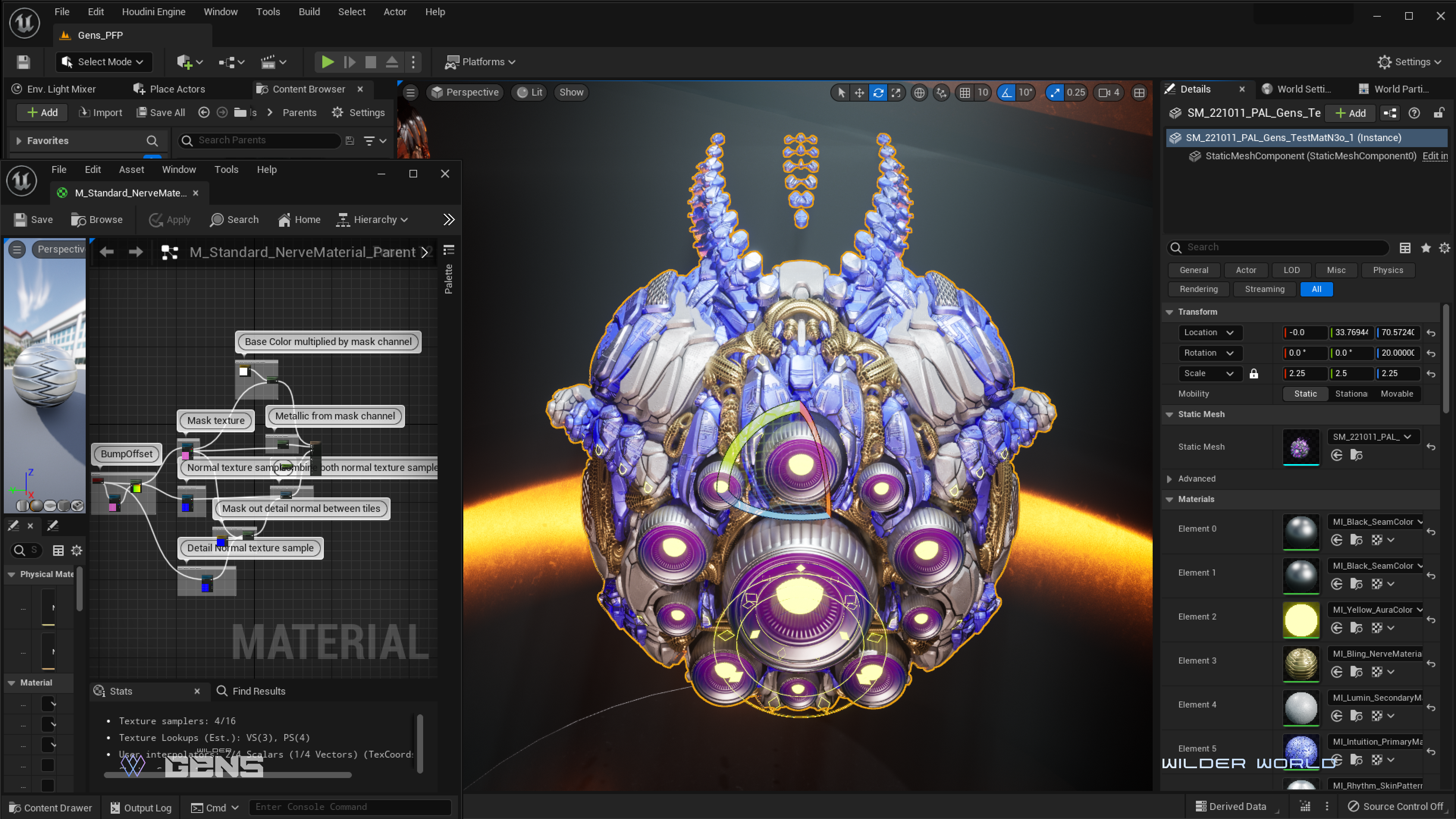The width and height of the screenshot is (1456, 819).
Task: Open the viewport layout options icon
Action: click(x=1139, y=93)
